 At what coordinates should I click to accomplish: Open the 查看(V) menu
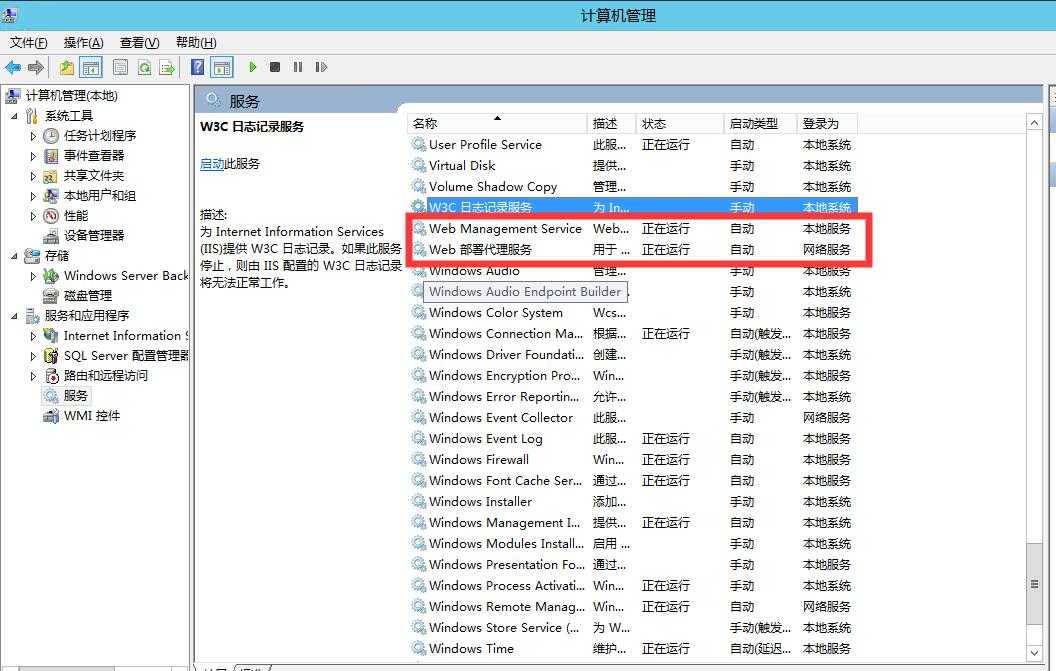(139, 42)
